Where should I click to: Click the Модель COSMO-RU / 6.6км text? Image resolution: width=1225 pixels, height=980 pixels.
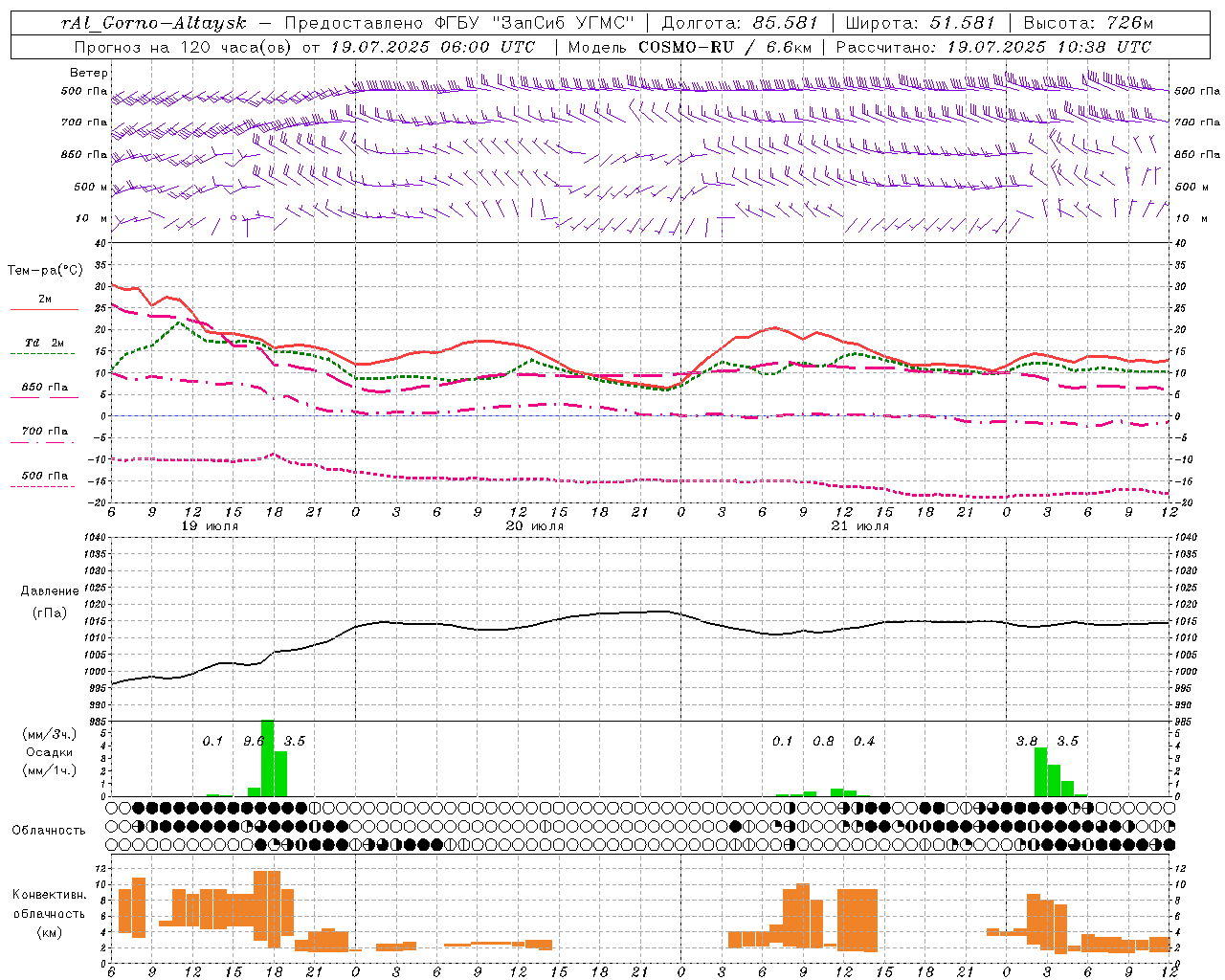tap(690, 47)
